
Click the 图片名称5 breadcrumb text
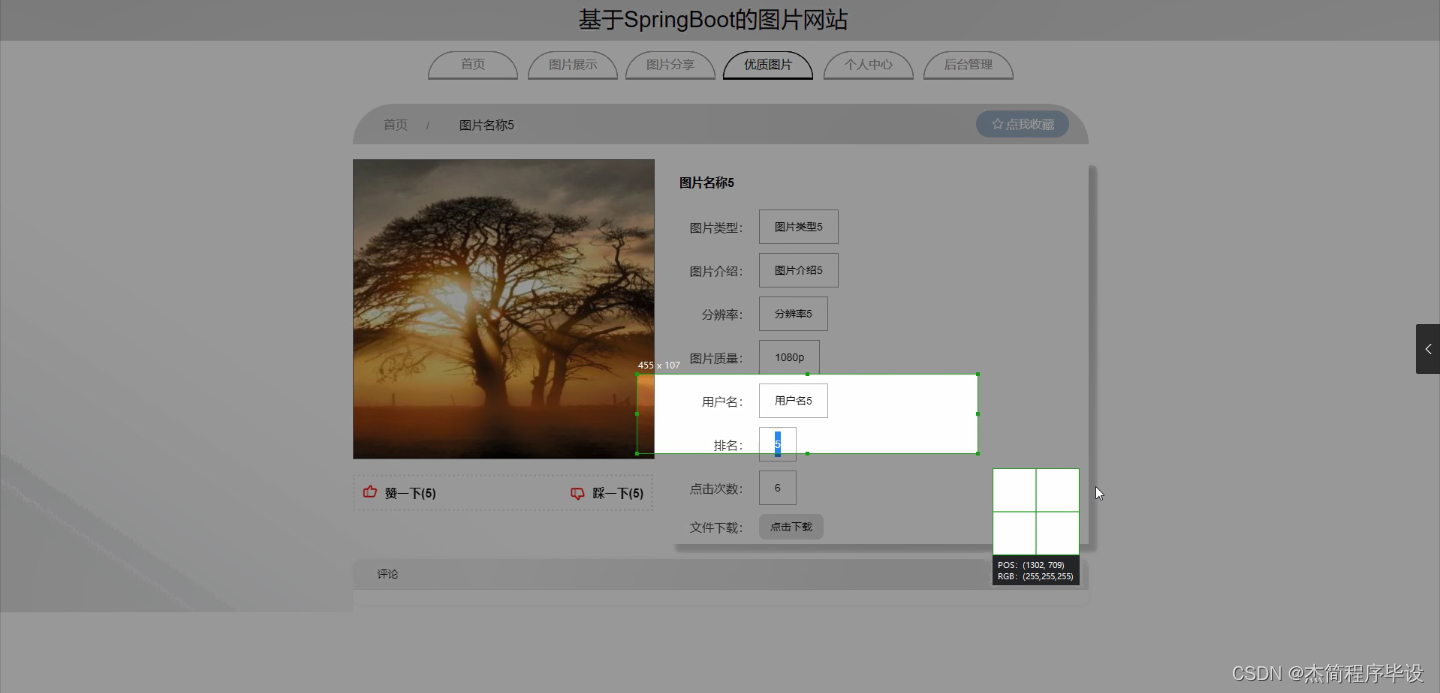(486, 125)
